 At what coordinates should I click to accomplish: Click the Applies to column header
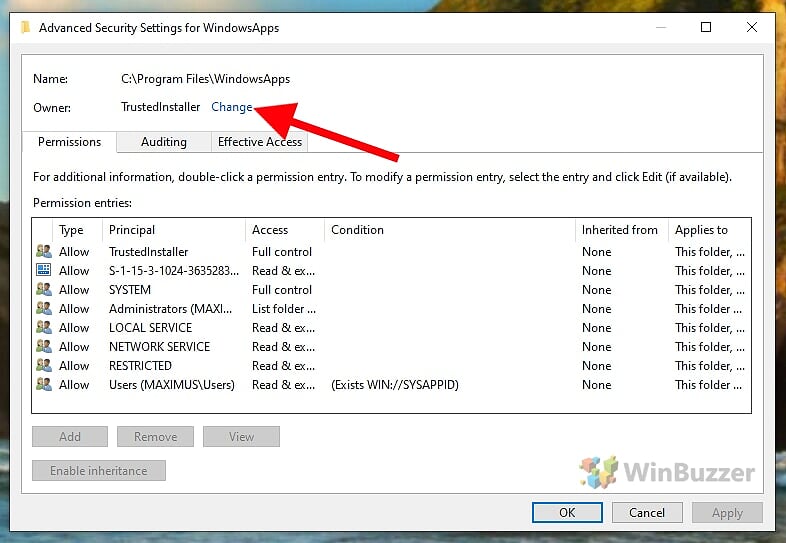coord(709,230)
